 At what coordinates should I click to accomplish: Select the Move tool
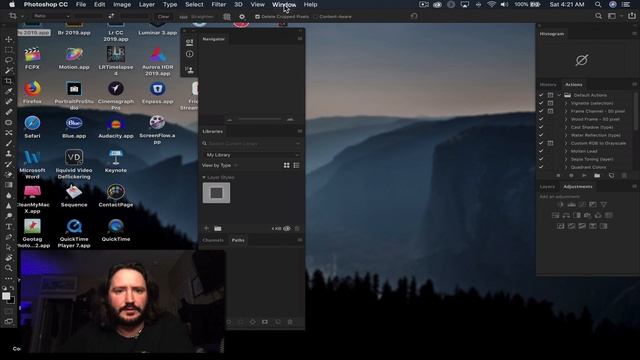point(9,40)
